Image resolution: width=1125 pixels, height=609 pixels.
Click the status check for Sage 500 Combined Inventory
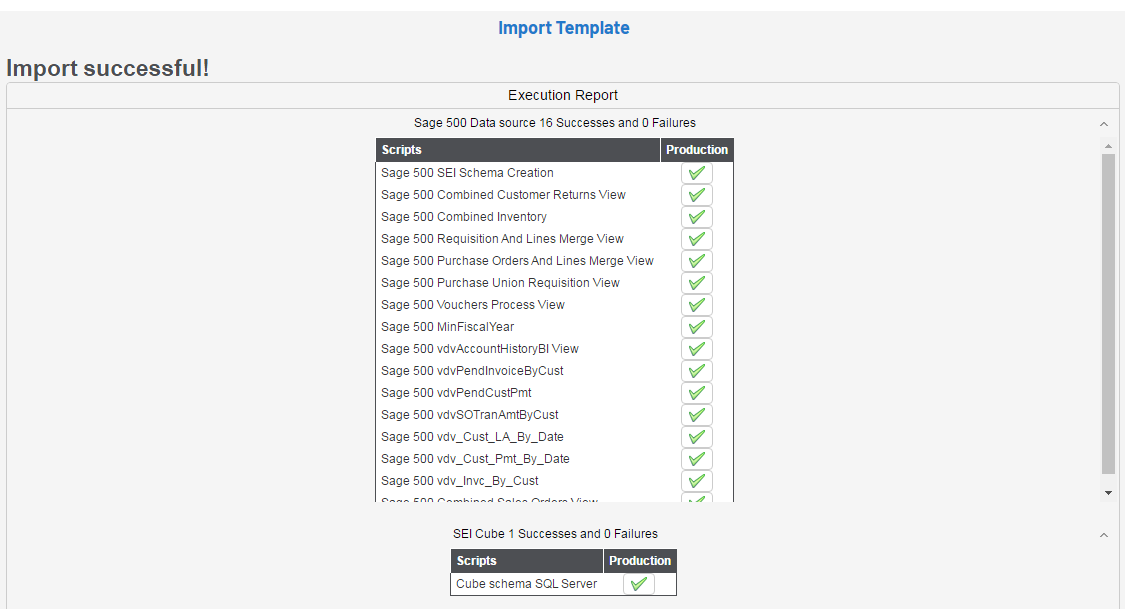[x=697, y=217]
